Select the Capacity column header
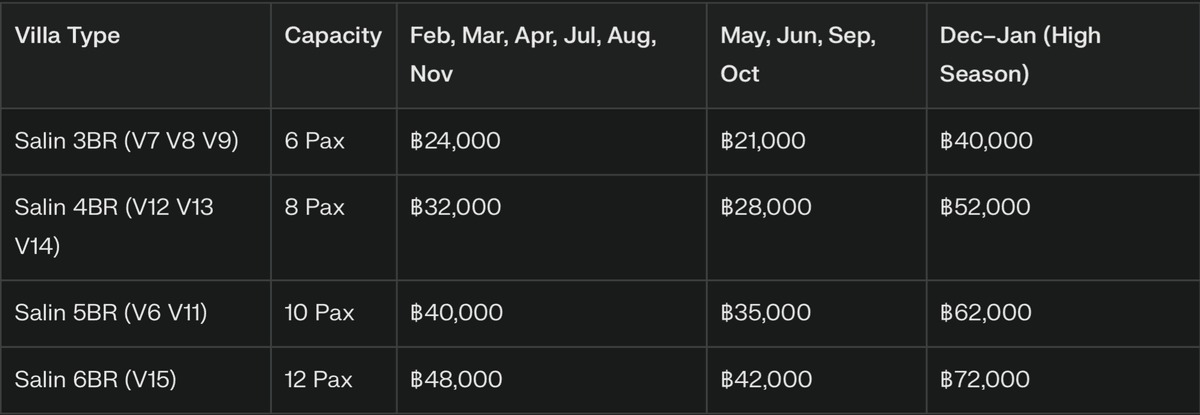The width and height of the screenshot is (1200, 415). (x=333, y=36)
